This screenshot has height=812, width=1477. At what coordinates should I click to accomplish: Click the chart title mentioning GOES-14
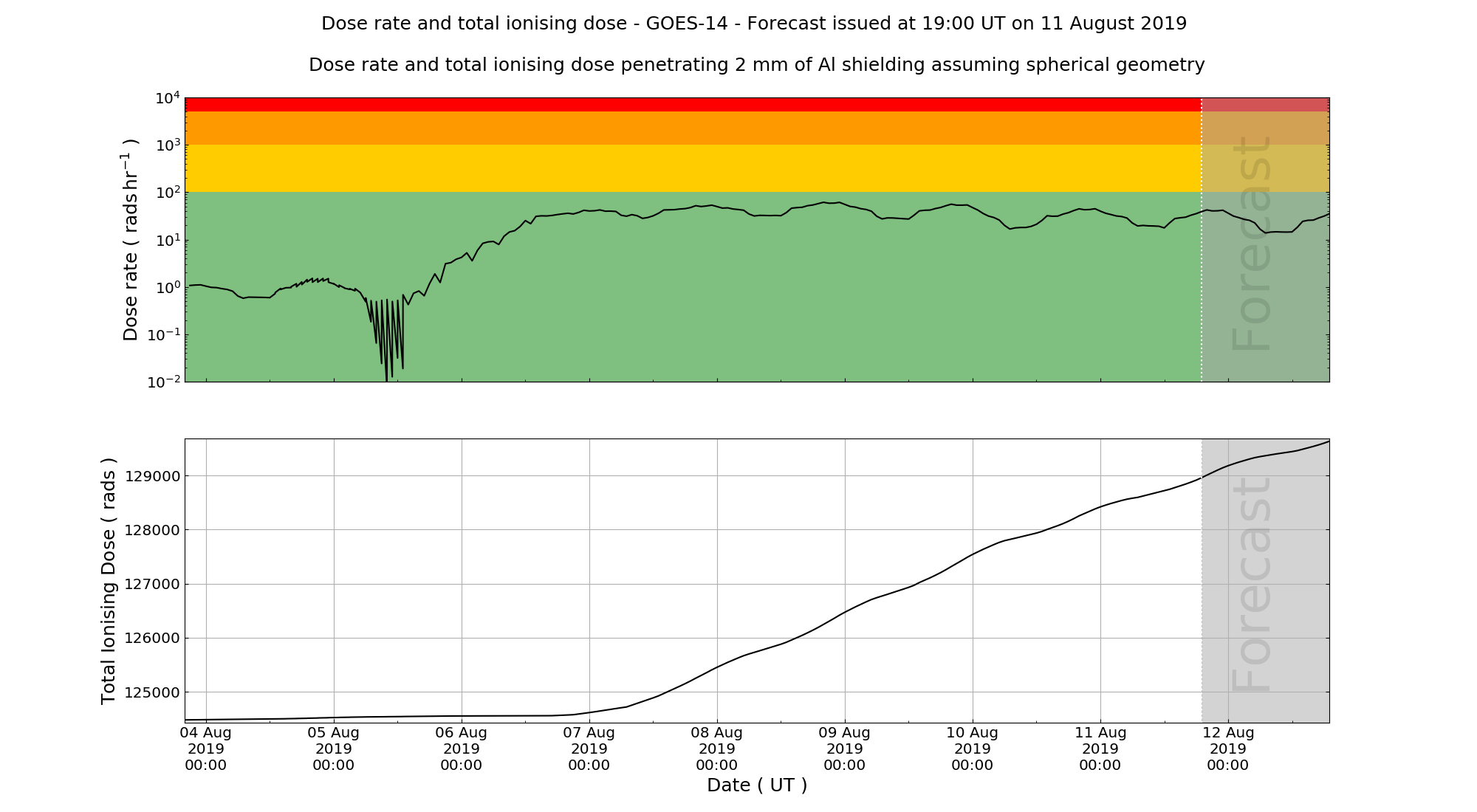753,24
